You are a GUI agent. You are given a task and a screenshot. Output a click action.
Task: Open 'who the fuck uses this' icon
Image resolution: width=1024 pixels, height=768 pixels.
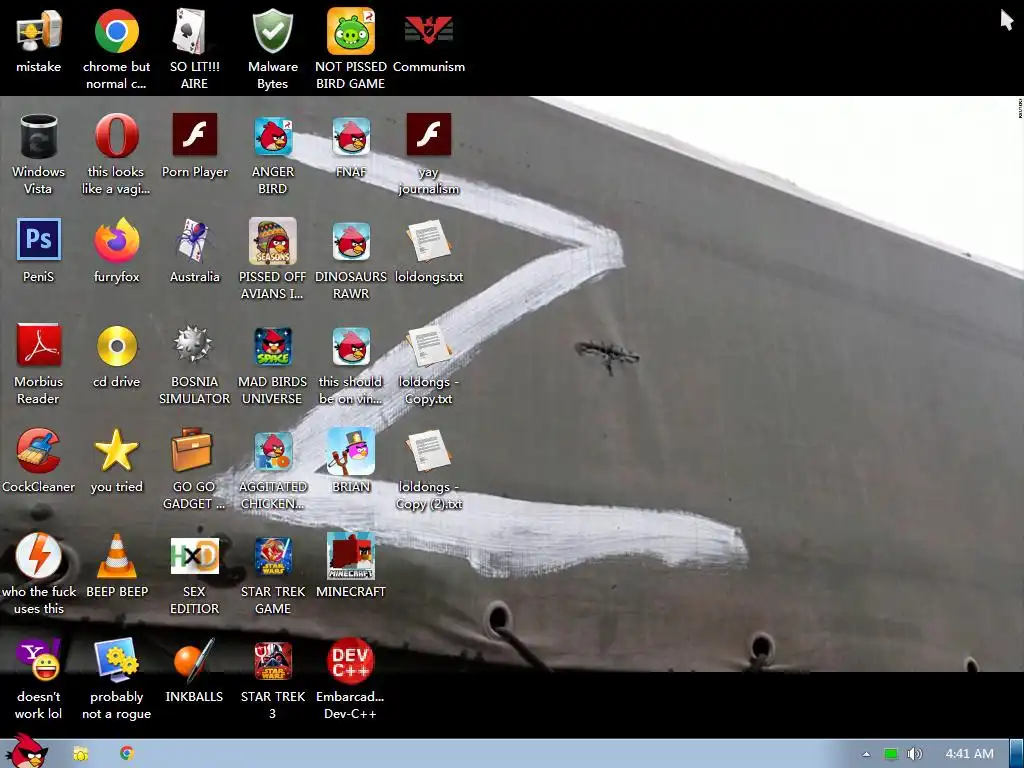[x=39, y=556]
